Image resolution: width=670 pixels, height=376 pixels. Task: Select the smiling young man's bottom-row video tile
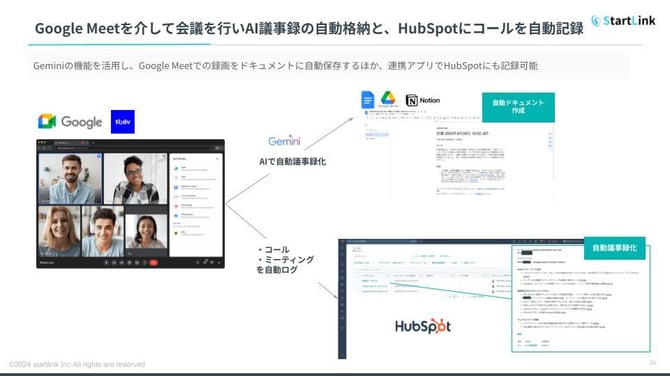(103, 231)
